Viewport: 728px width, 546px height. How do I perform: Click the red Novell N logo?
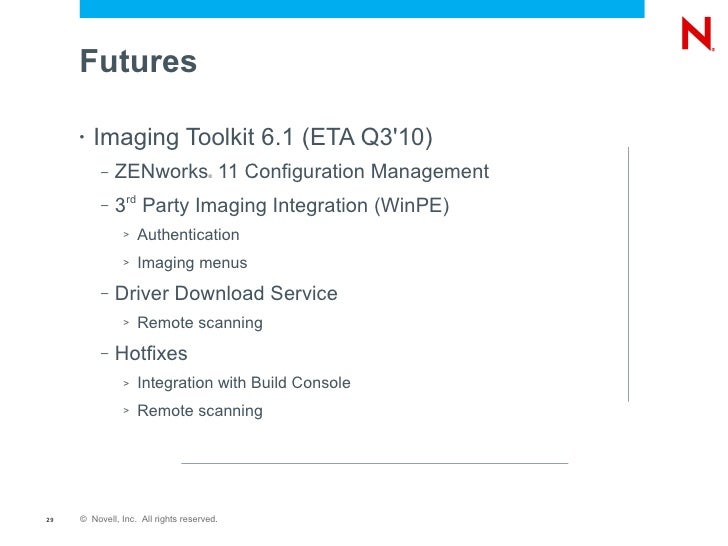pos(698,33)
